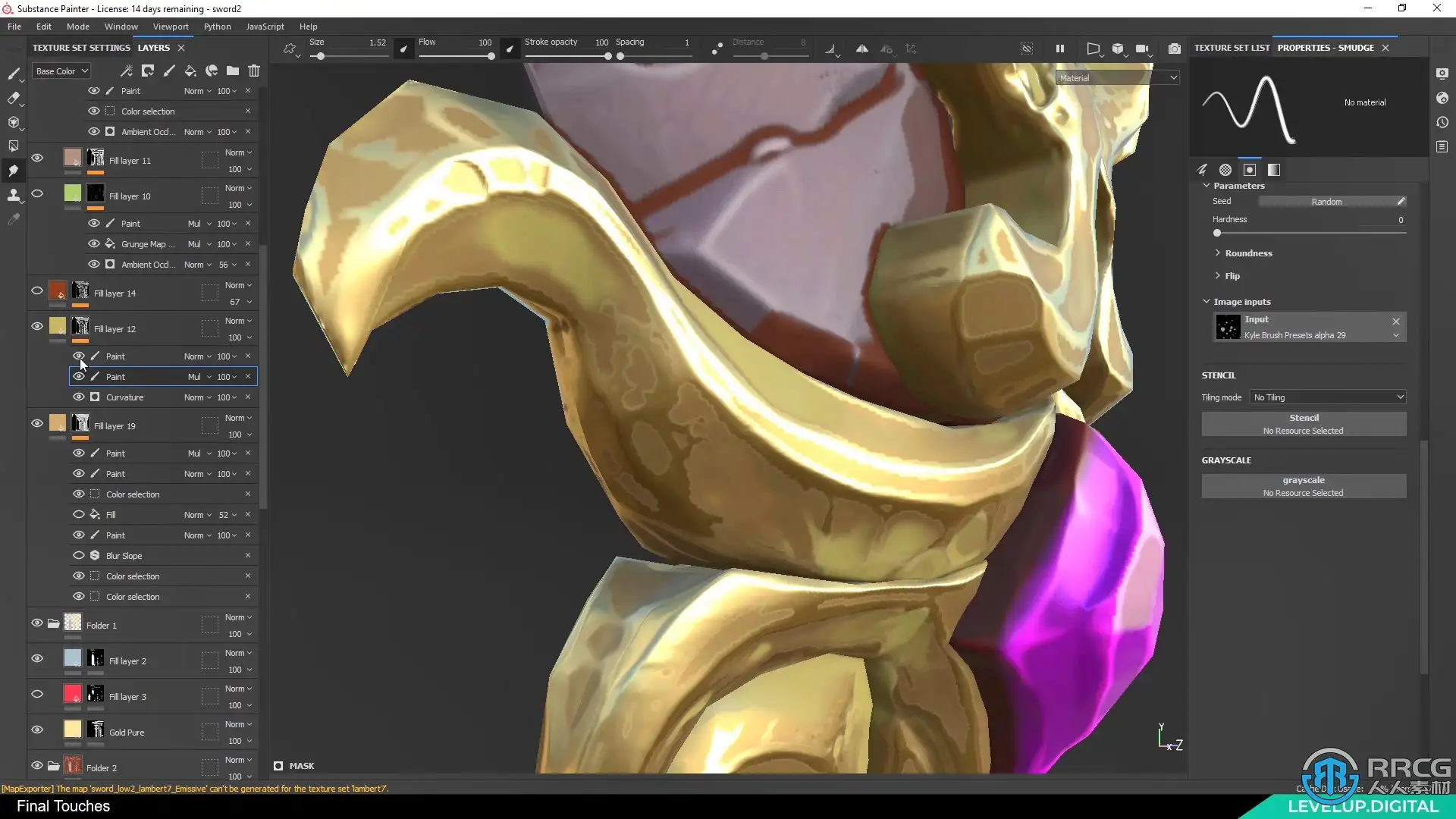The image size is (1456, 819).
Task: Click the trash icon to delete layer
Action: pyautogui.click(x=254, y=71)
